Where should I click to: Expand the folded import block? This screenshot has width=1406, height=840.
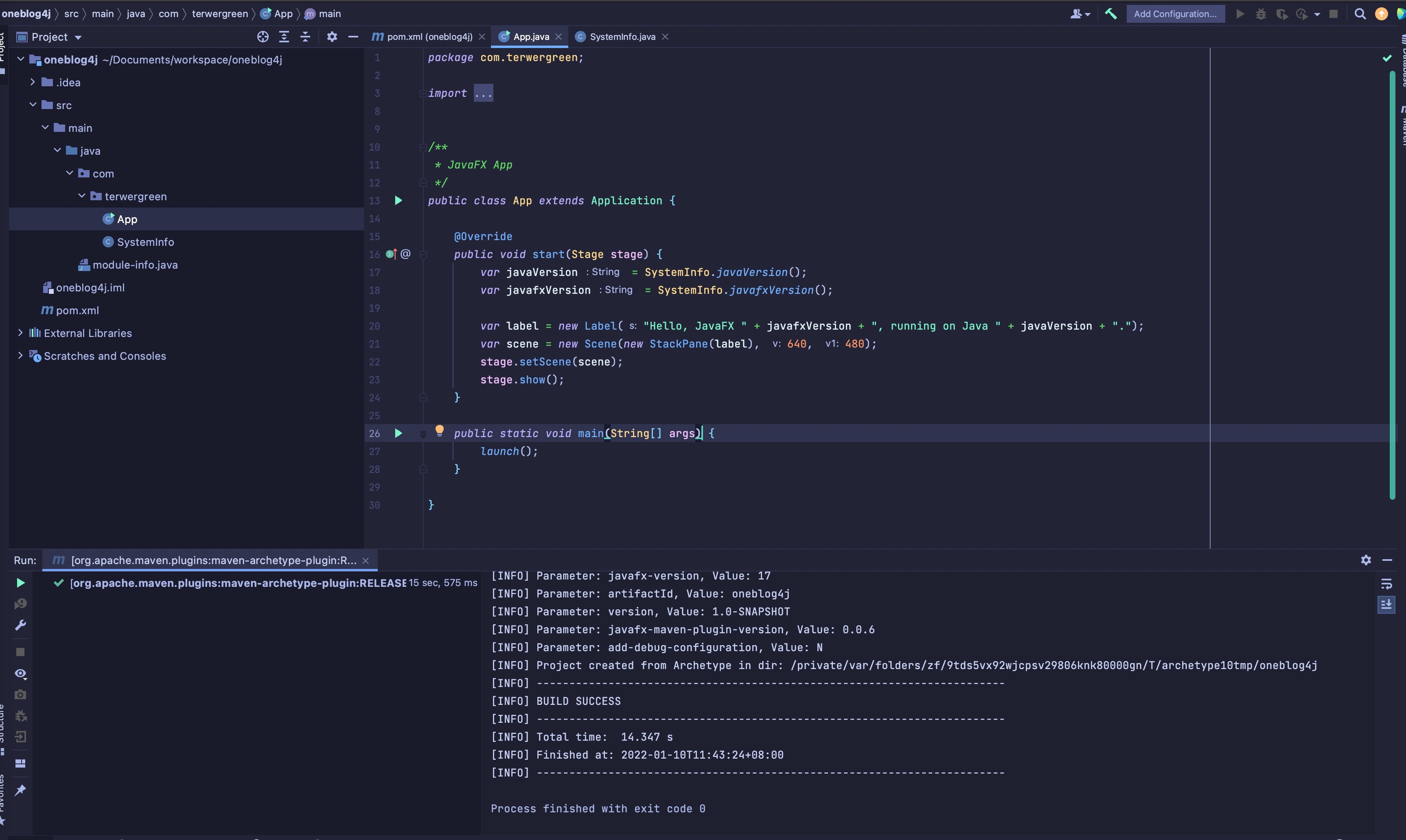coord(483,93)
